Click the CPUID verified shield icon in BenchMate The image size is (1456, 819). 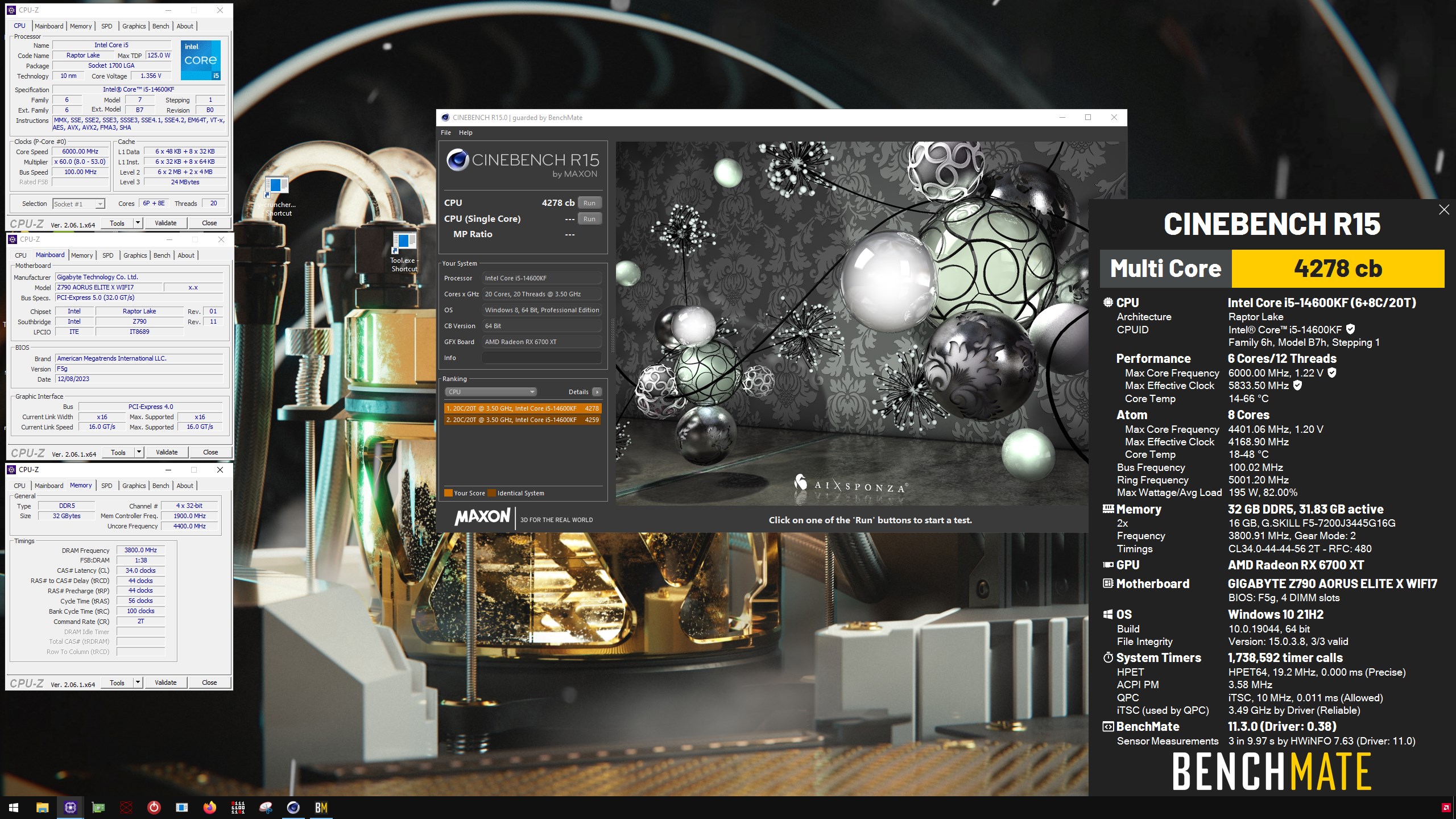pos(1351,329)
